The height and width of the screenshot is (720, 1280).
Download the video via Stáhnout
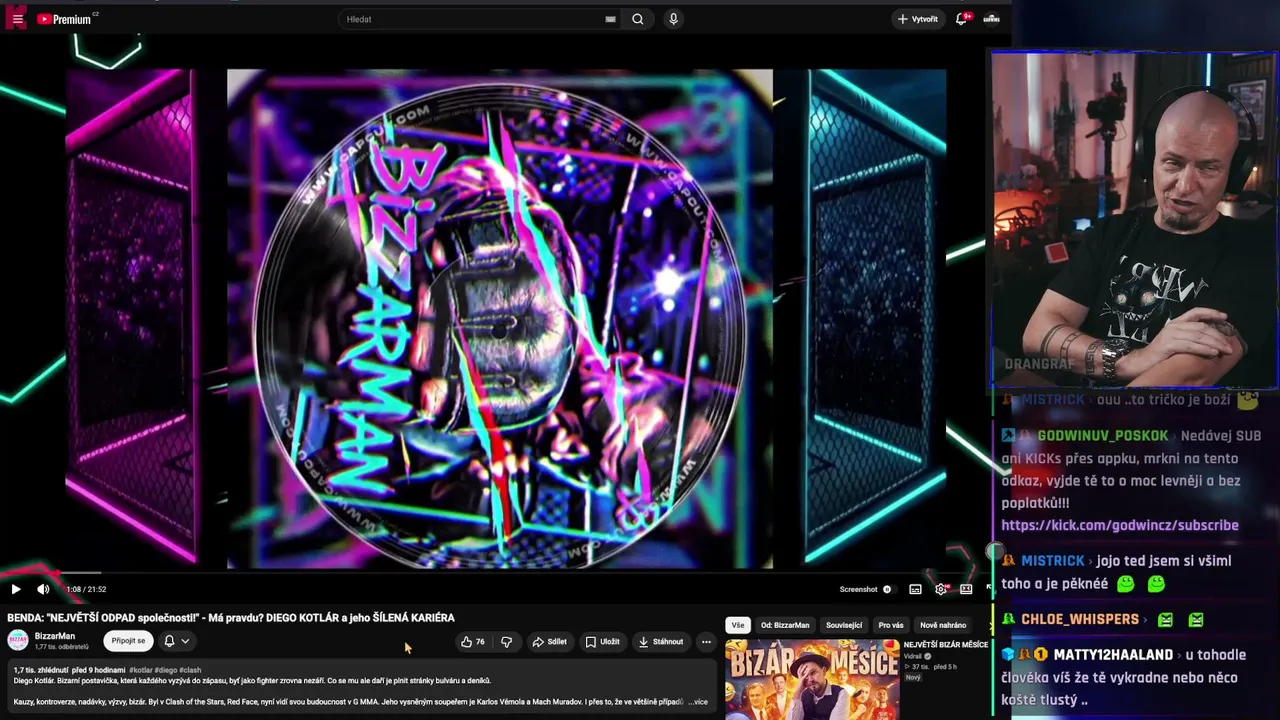pos(661,642)
